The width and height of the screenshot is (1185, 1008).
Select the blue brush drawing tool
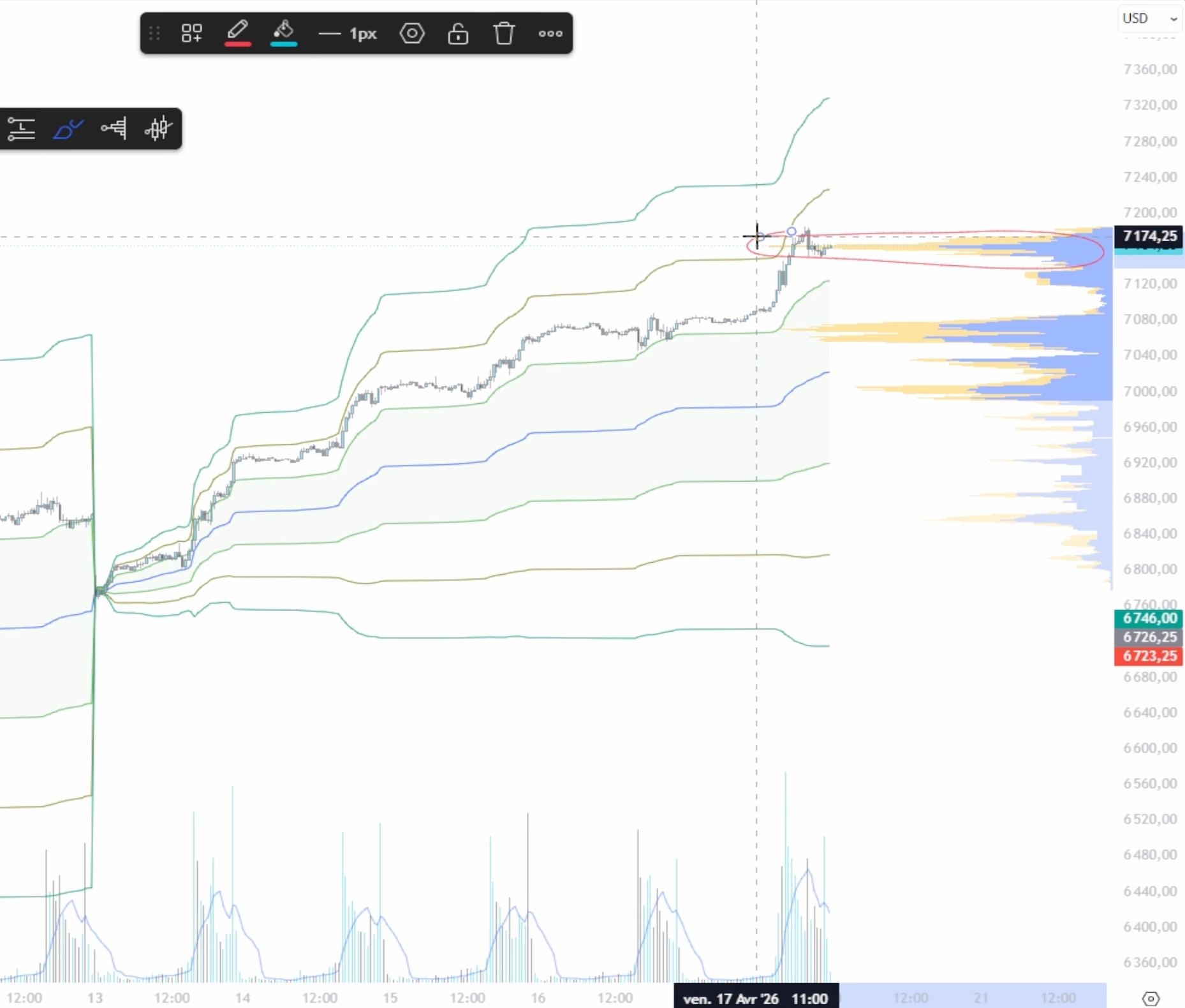click(68, 129)
